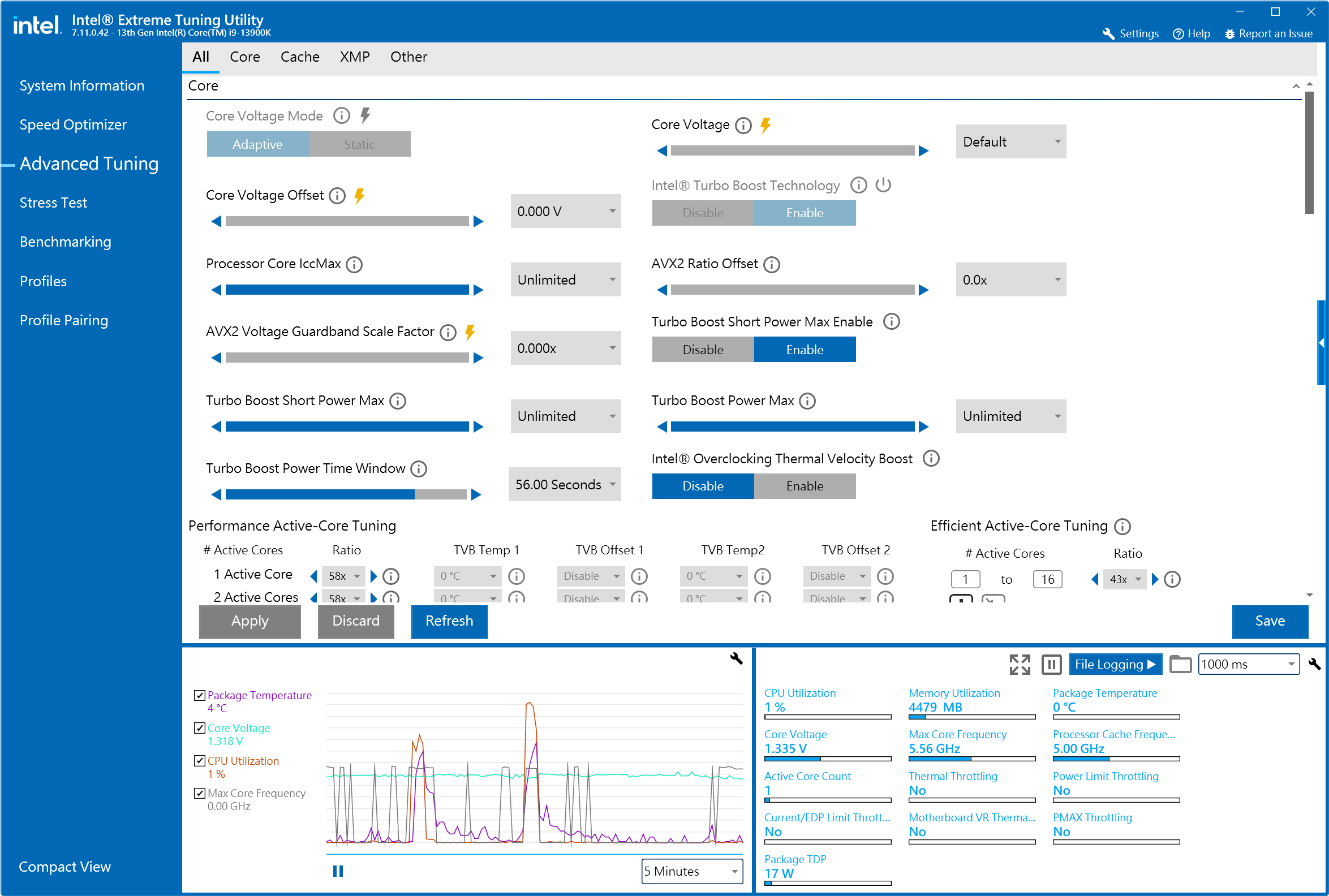This screenshot has width=1329, height=896.
Task: Open the 5 Minutes graph range dropdown
Action: [x=691, y=872]
